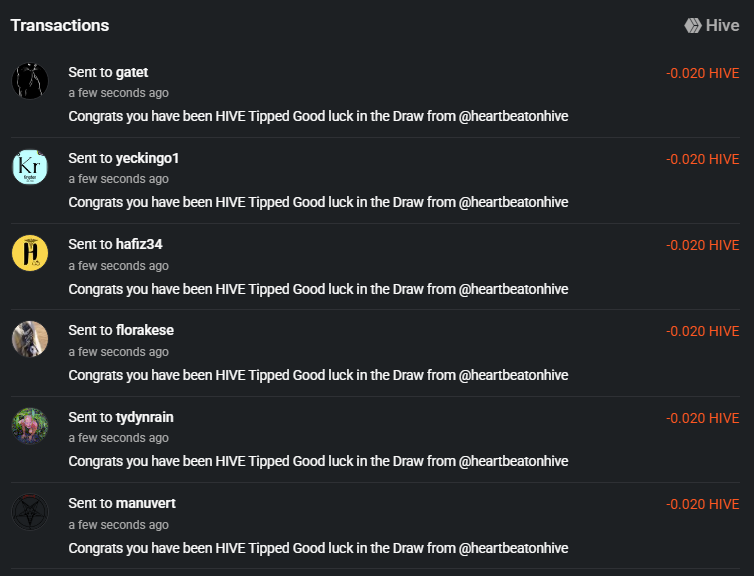Visit the florakese profile link
The width and height of the screenshot is (754, 576).
(x=145, y=330)
